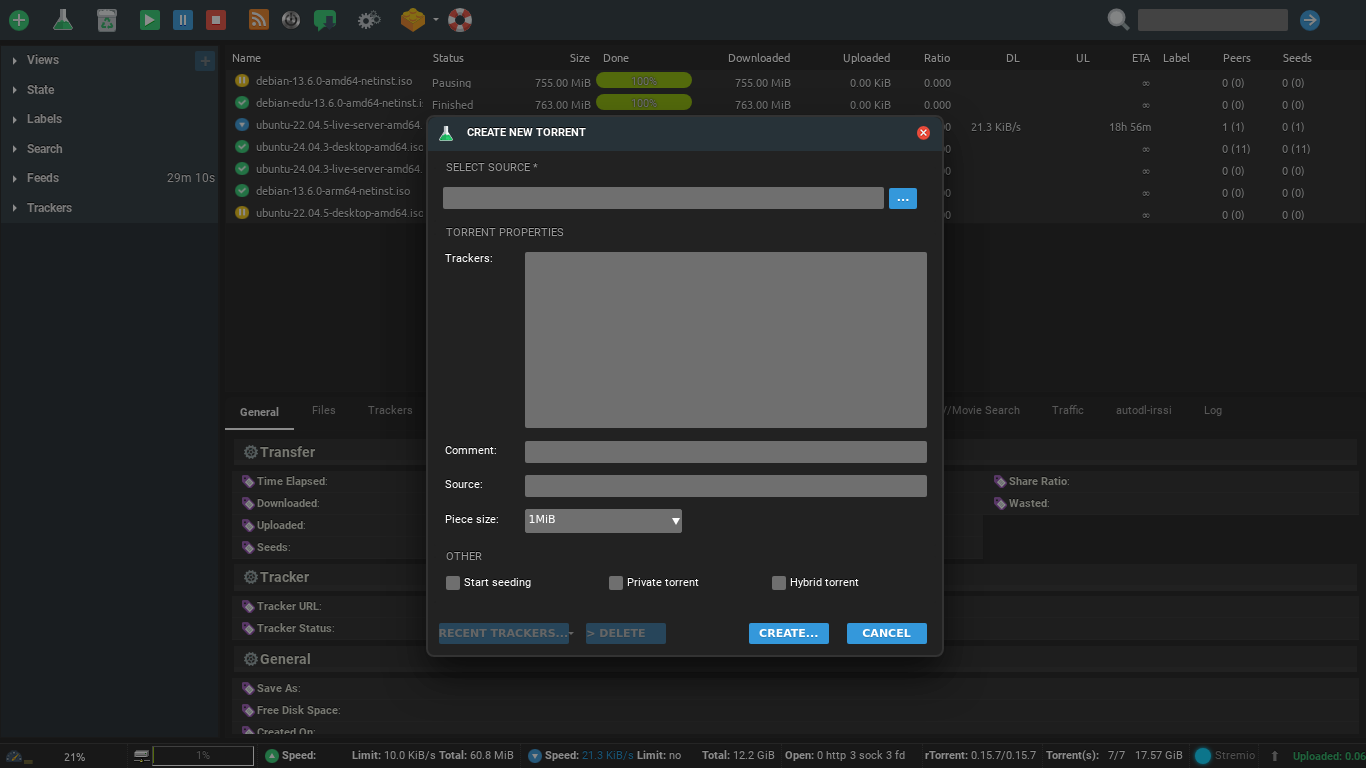Click the download Speed arrow status icon
The width and height of the screenshot is (1366, 768).
point(535,756)
